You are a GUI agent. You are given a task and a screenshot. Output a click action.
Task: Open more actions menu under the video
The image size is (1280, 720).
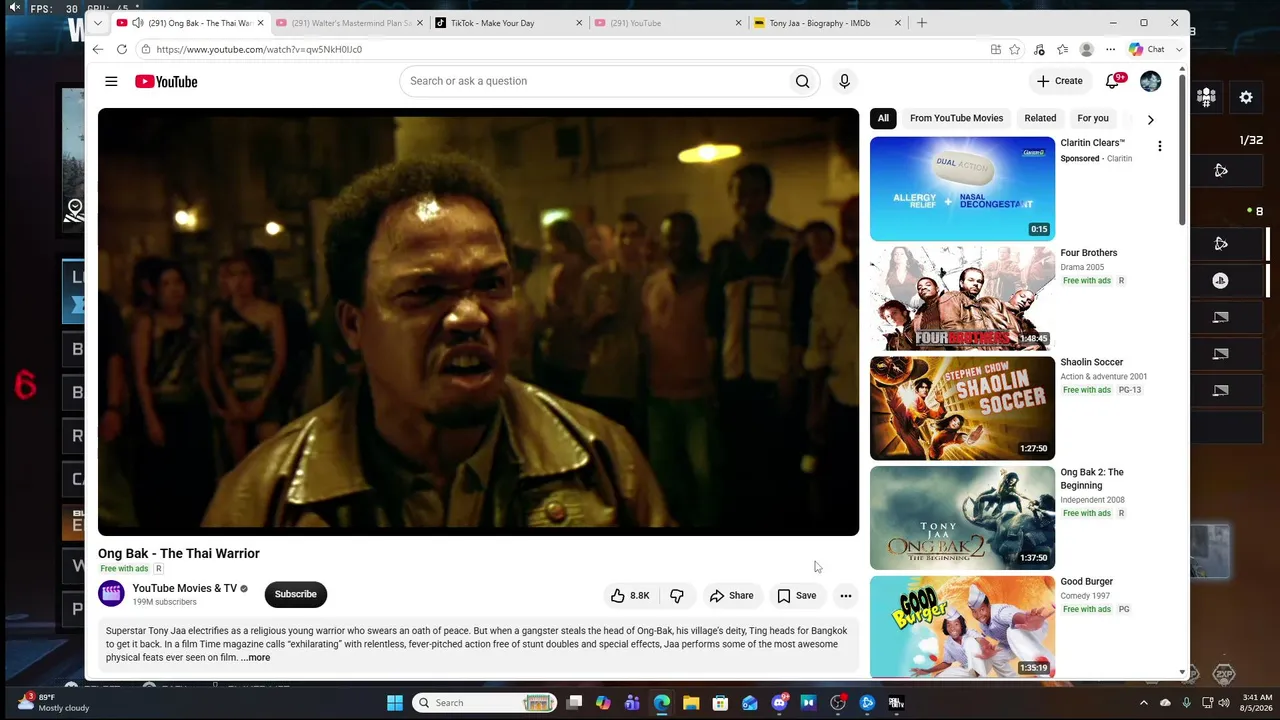coord(845,595)
